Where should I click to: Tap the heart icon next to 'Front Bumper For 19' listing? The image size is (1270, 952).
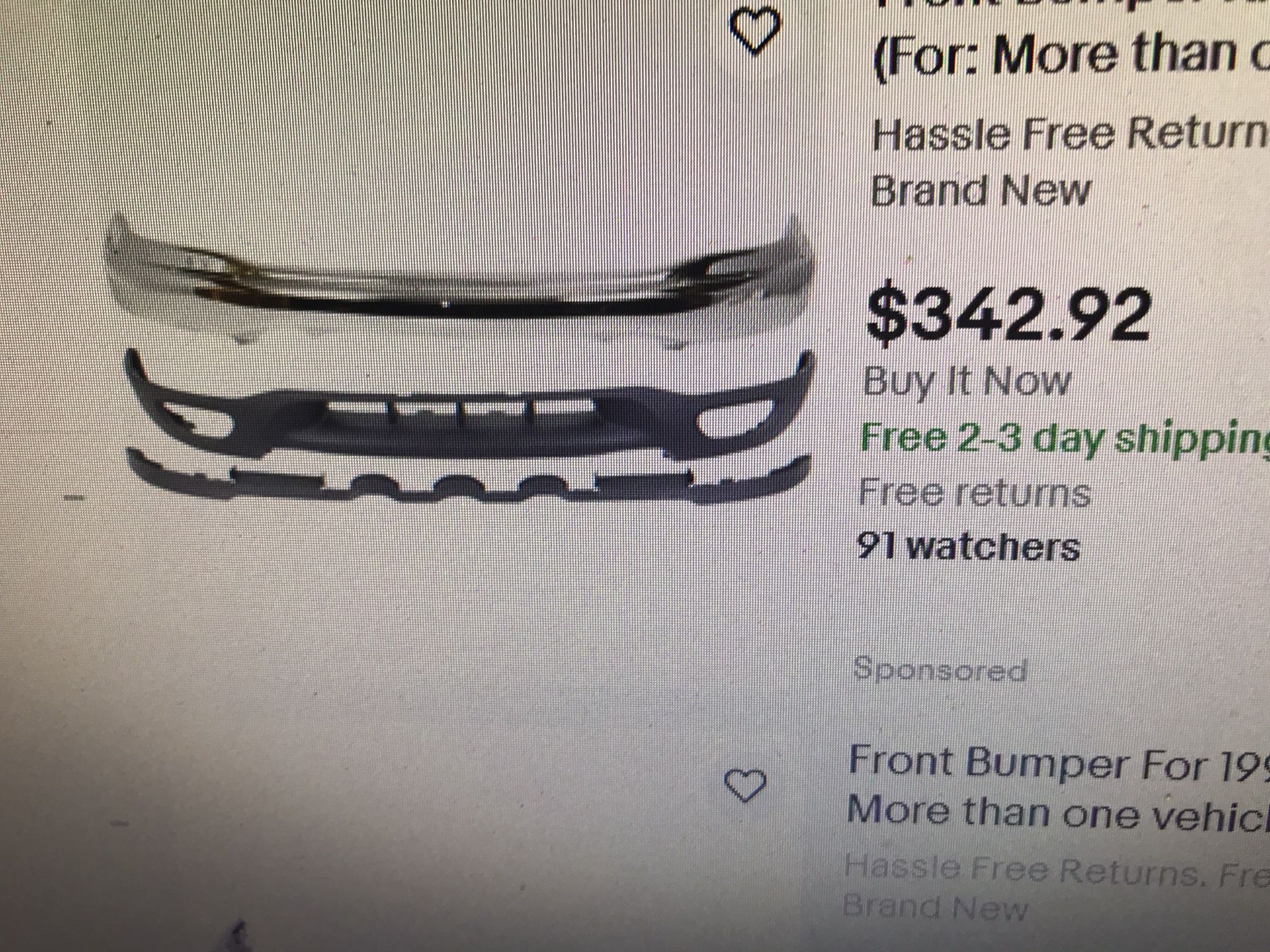745,786
